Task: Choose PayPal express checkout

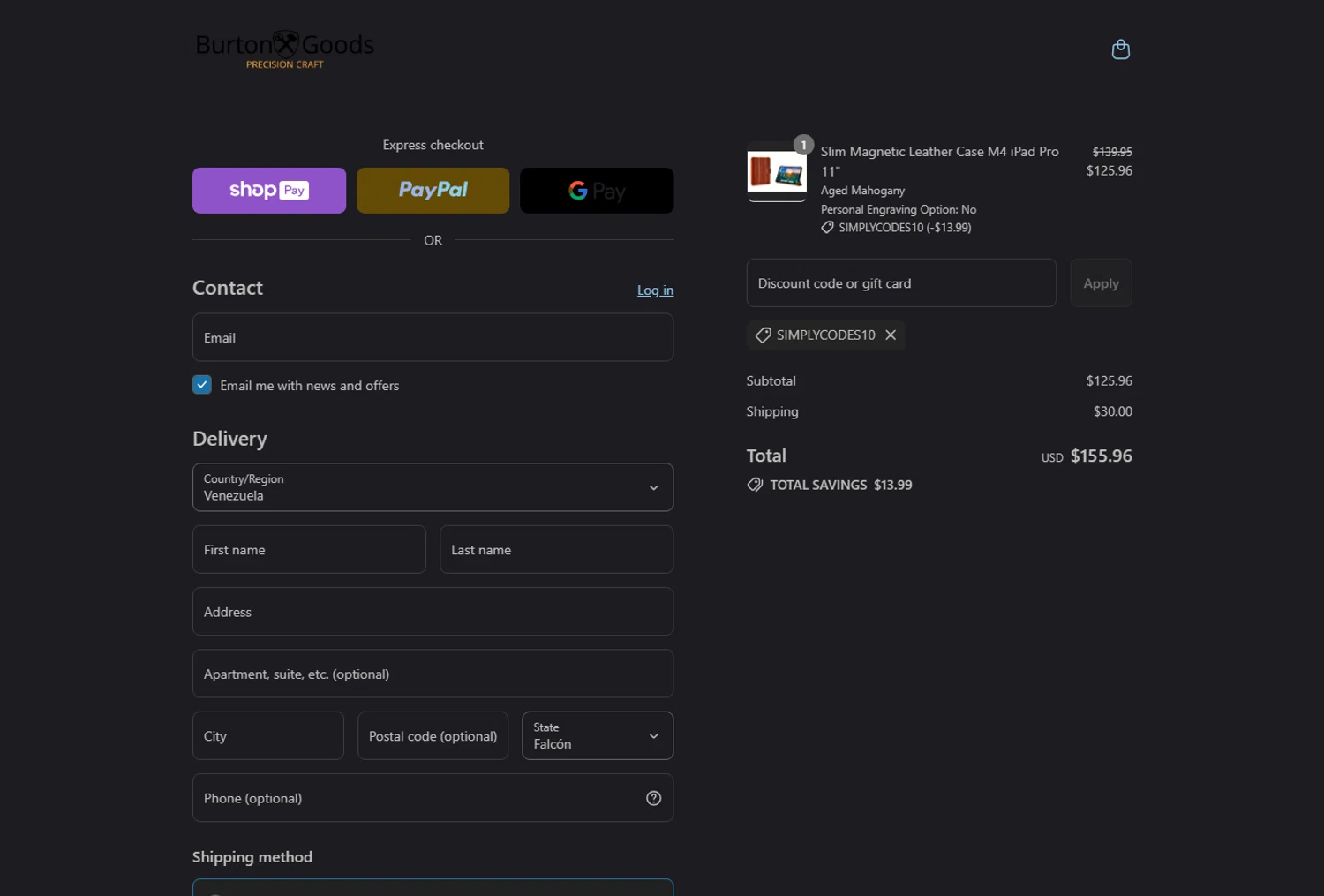Action: point(433,190)
